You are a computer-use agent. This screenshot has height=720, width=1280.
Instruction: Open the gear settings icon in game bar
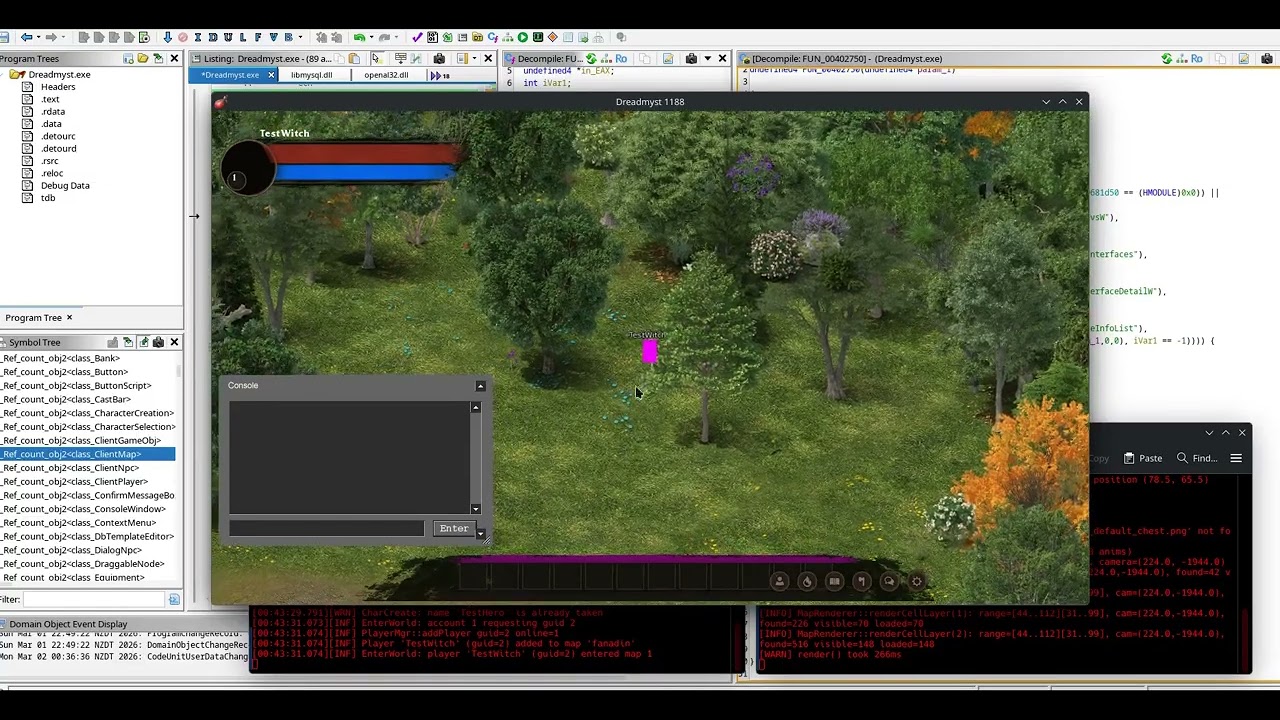(x=916, y=581)
